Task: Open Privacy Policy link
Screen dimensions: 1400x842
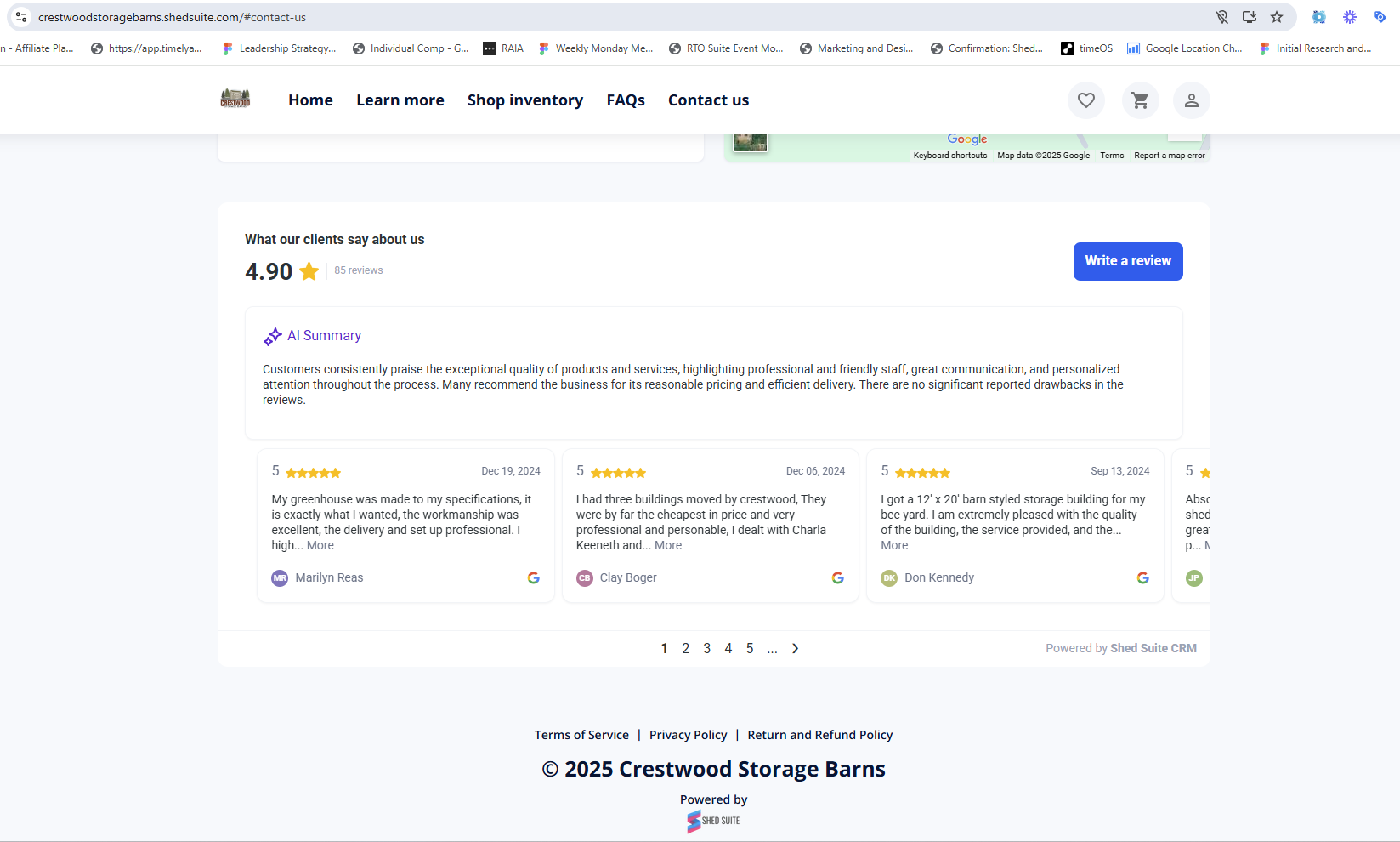Action: point(689,735)
